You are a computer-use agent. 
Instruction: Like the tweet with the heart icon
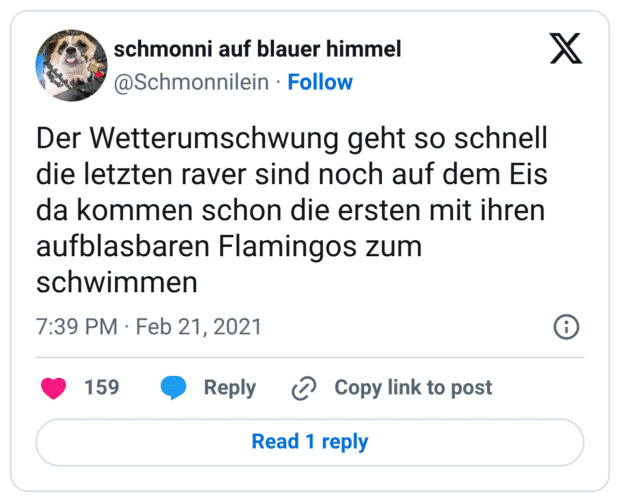53,388
